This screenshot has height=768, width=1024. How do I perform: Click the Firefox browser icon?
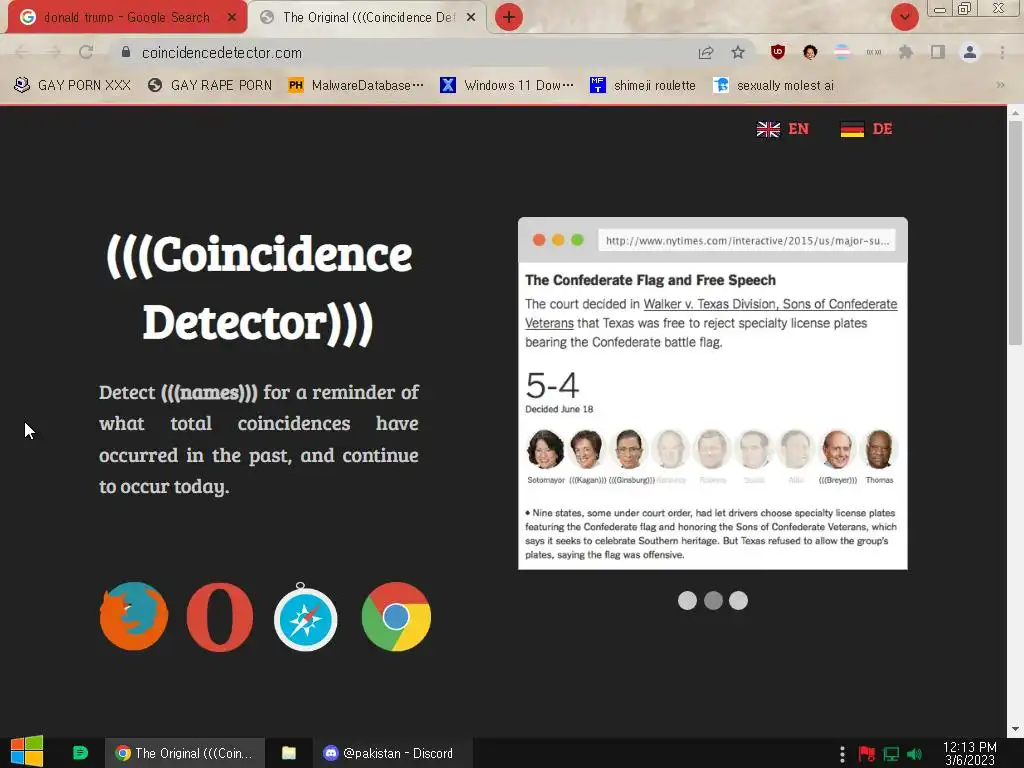[134, 616]
